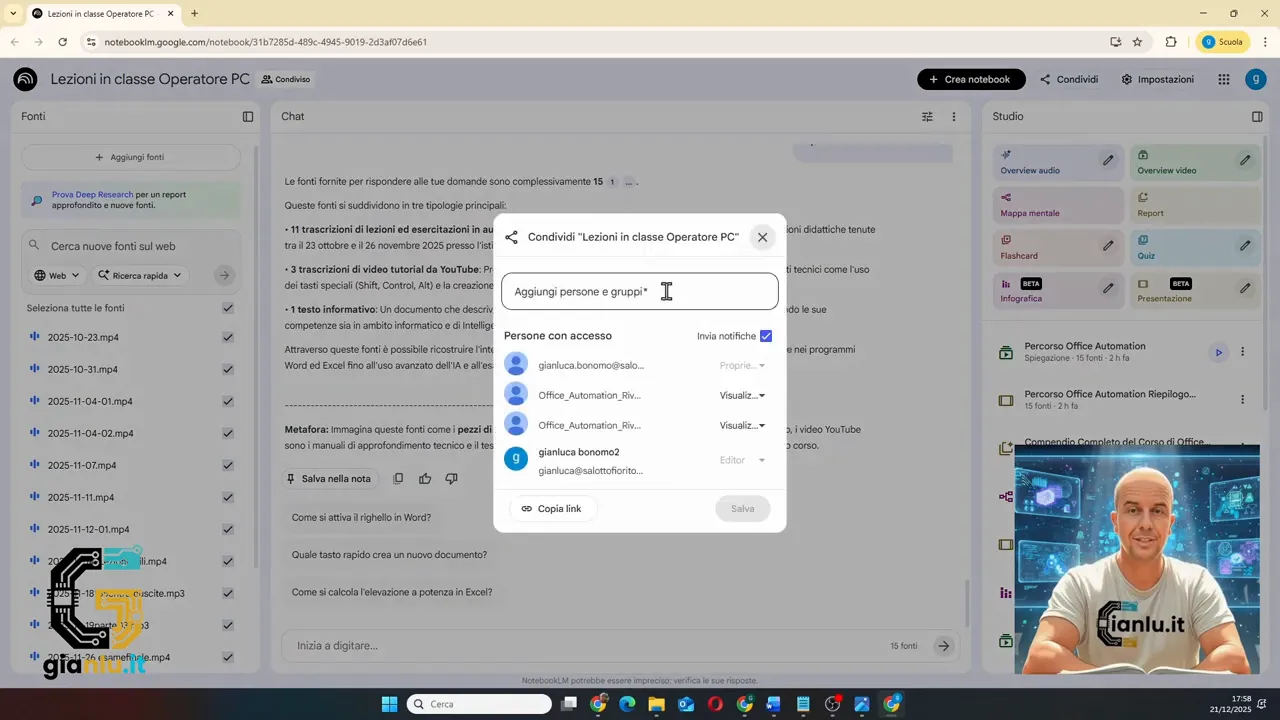The width and height of the screenshot is (1280, 720).
Task: Click the chat send arrow button
Action: 943,646
